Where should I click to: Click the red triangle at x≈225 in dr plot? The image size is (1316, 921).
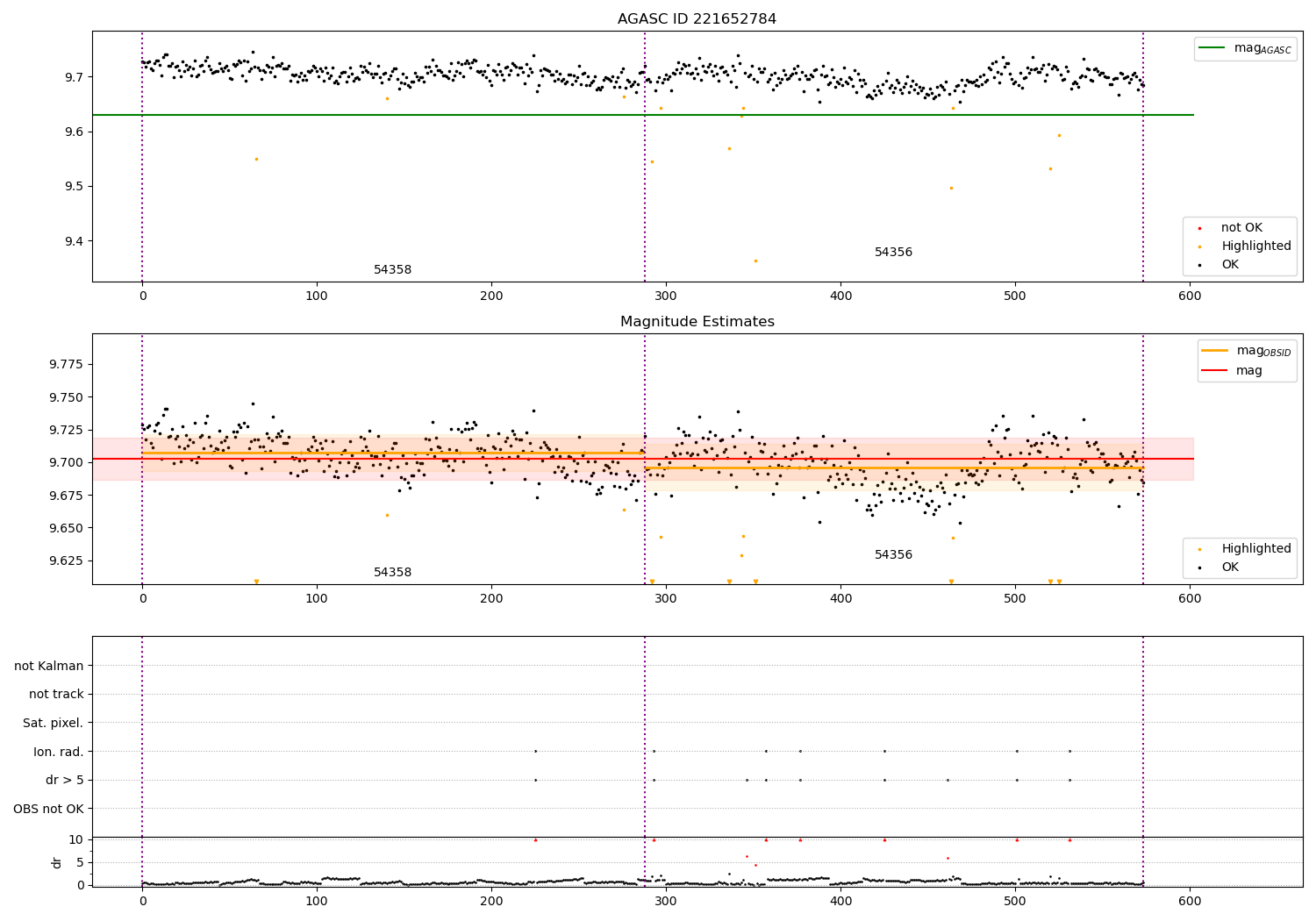[x=535, y=839]
